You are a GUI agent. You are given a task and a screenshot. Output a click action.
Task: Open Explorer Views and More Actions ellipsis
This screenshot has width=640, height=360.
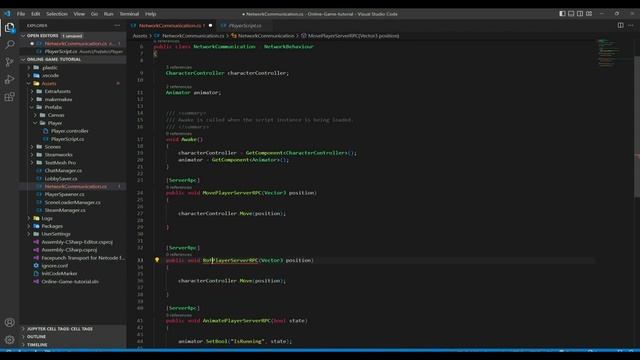pyautogui.click(x=118, y=25)
